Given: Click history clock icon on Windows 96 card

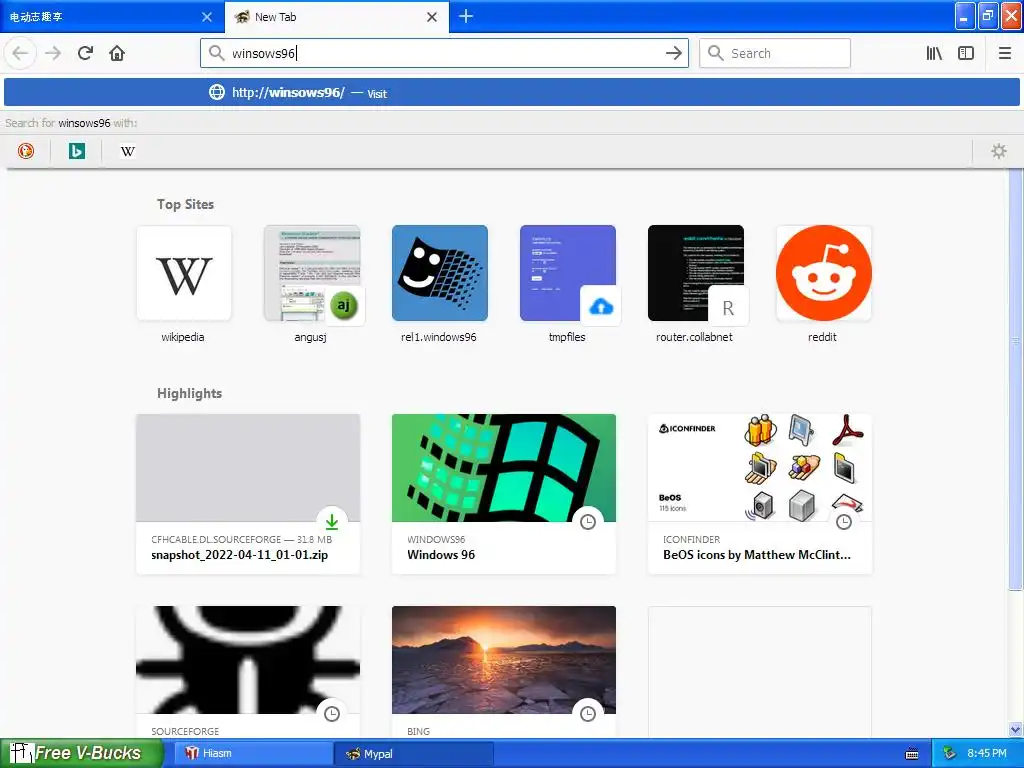Looking at the screenshot, I should coord(588,521).
